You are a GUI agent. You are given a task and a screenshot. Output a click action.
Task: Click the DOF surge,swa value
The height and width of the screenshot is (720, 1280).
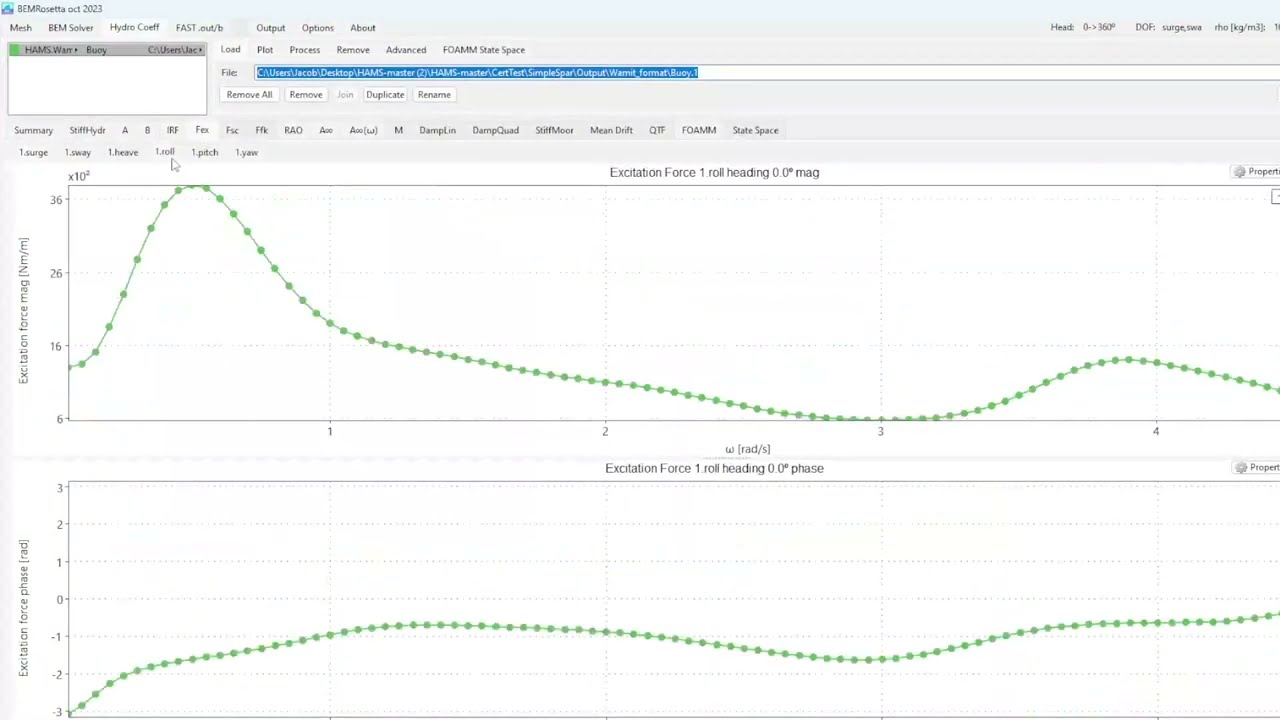coord(1182,28)
